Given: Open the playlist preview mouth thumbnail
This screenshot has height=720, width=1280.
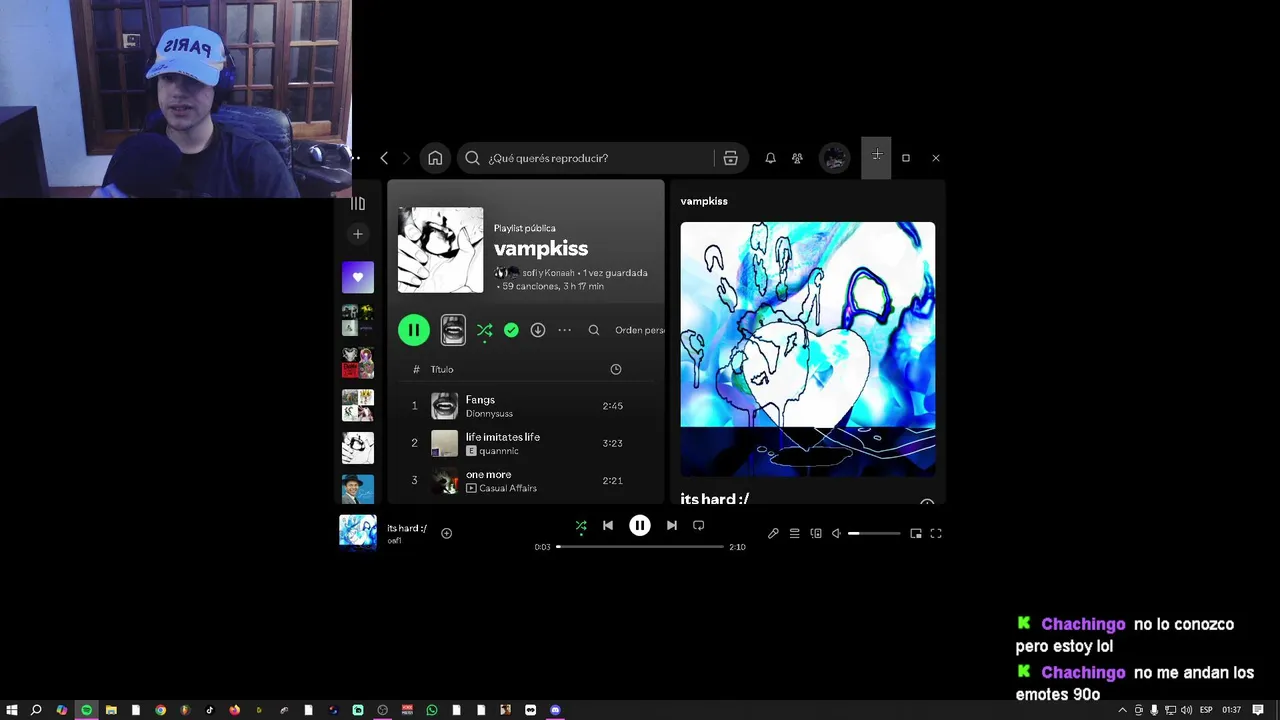Looking at the screenshot, I should [x=453, y=330].
